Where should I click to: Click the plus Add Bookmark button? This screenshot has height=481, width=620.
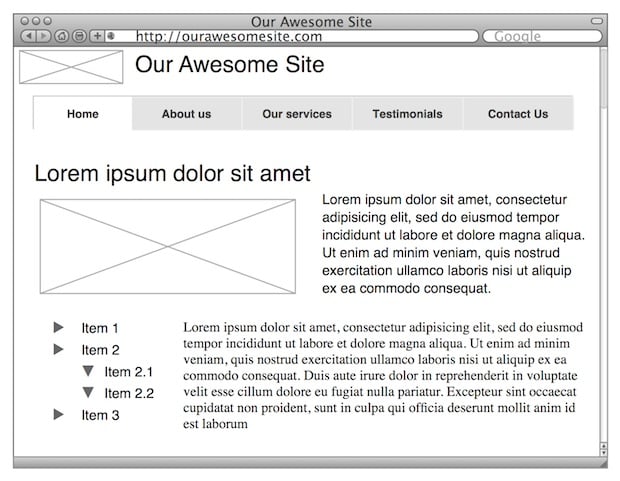click(97, 36)
